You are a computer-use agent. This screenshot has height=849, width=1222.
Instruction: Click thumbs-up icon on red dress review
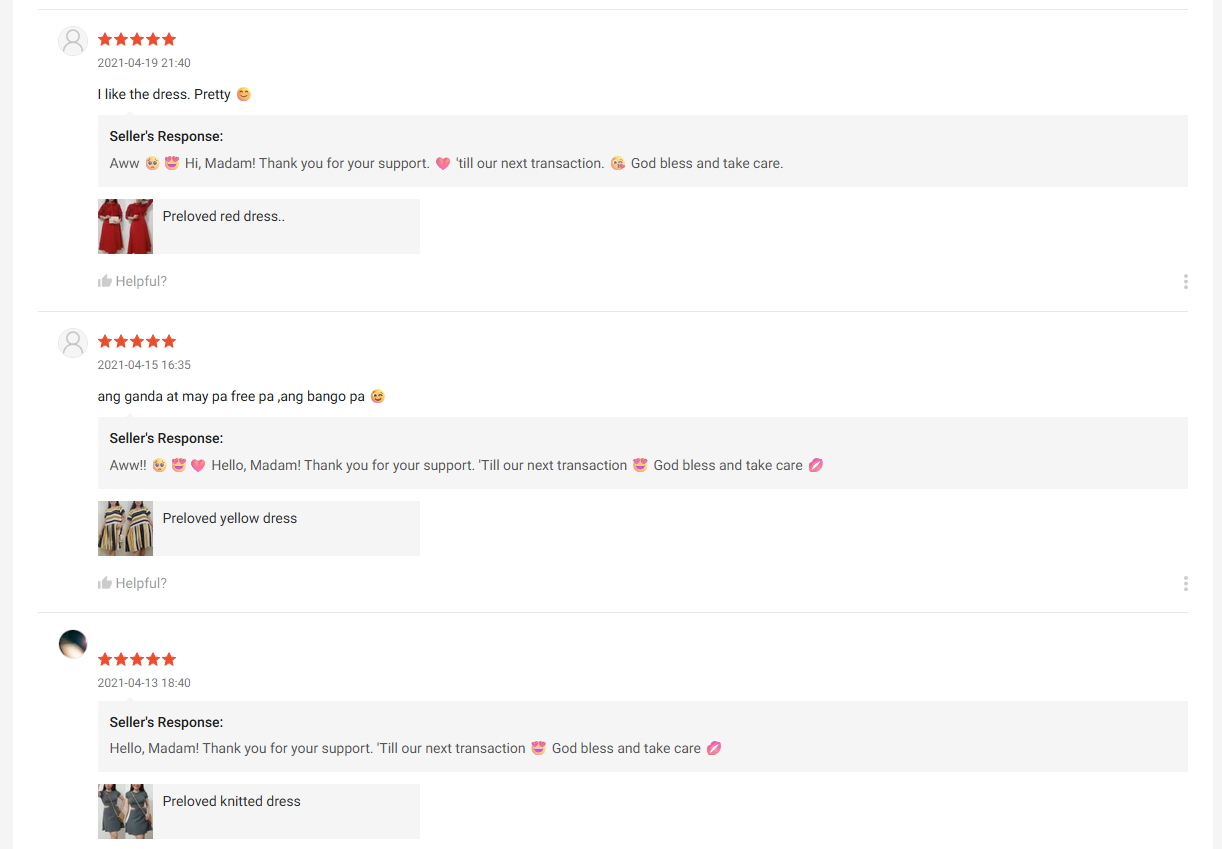point(104,282)
